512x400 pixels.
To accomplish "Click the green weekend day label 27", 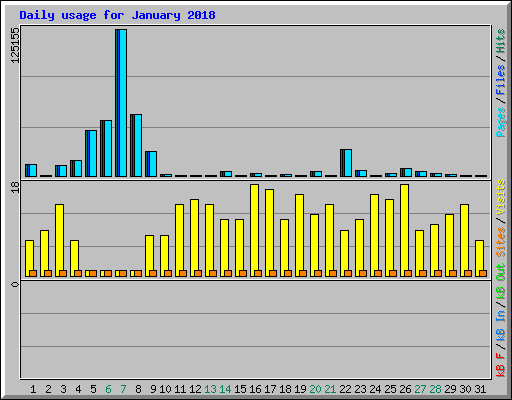I will tap(420, 389).
